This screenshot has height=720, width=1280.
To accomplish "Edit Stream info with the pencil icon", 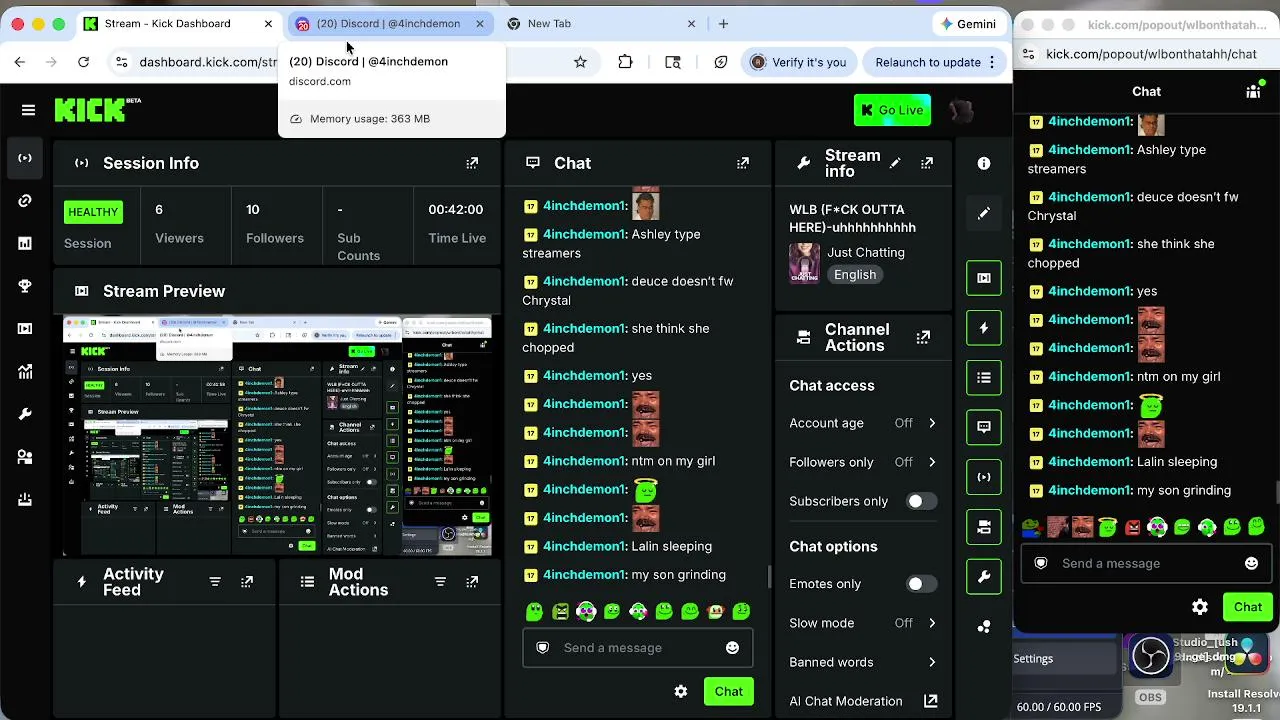I will click(896, 163).
